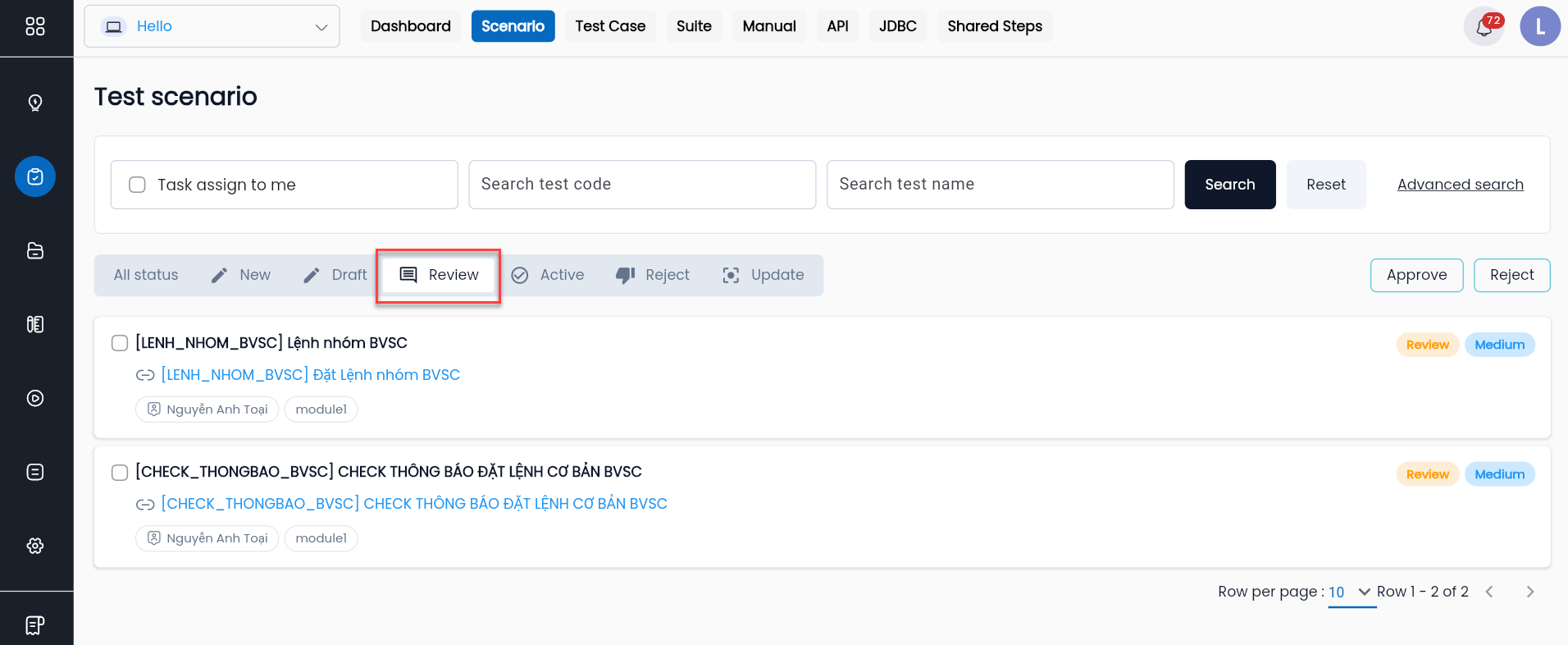
Task: Filter scenarios by Reject status
Action: coord(653,275)
